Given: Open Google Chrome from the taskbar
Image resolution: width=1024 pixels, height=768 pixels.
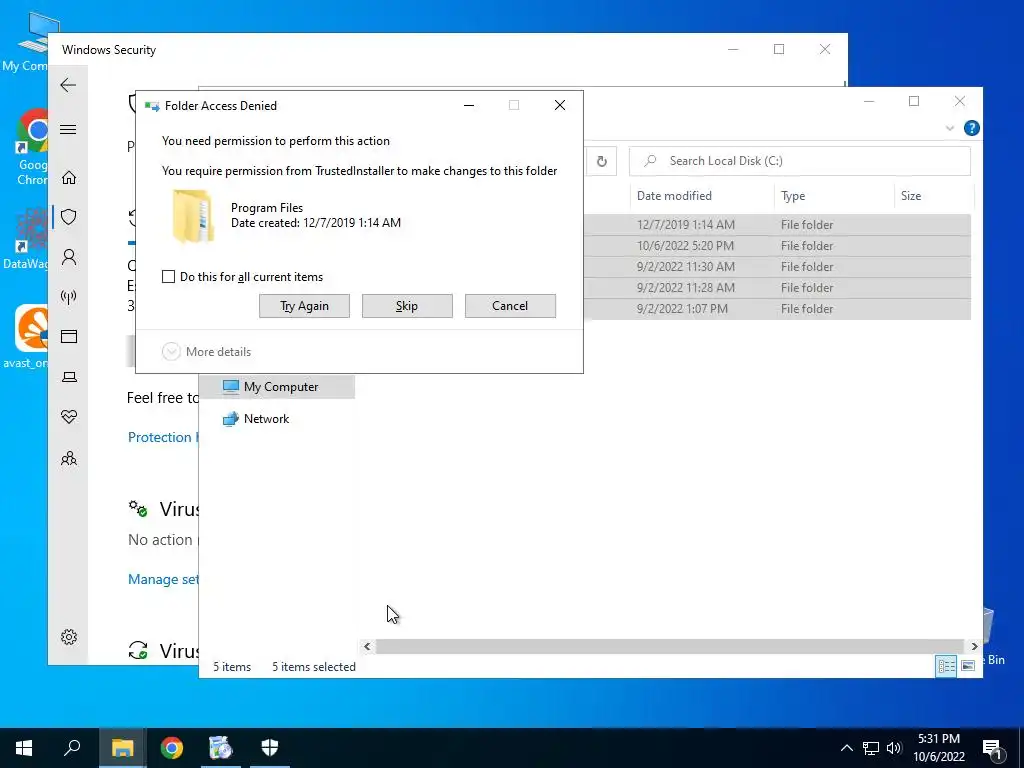Looking at the screenshot, I should tap(172, 748).
